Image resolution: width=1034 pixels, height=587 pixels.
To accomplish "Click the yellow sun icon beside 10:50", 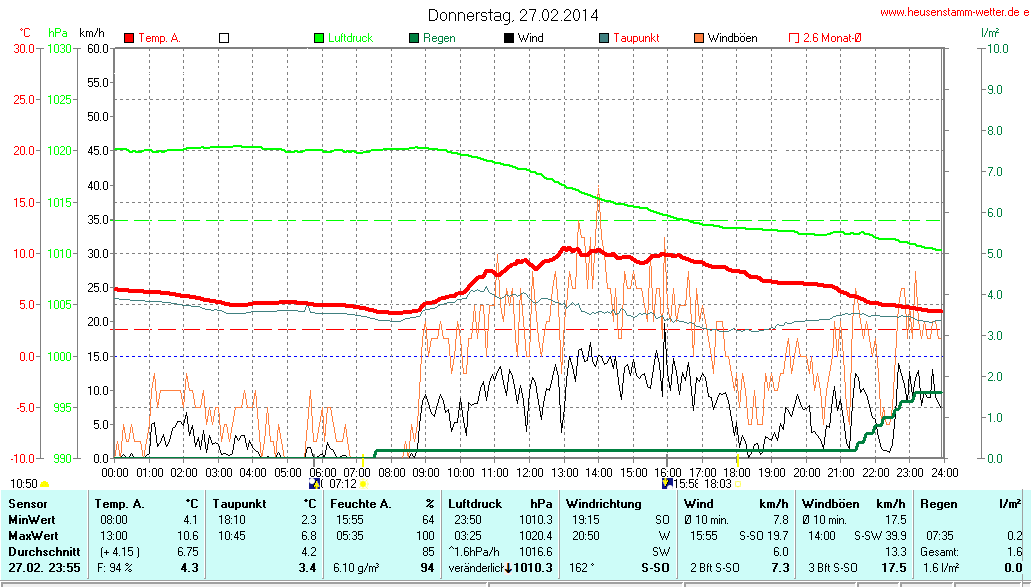I will [45, 485].
